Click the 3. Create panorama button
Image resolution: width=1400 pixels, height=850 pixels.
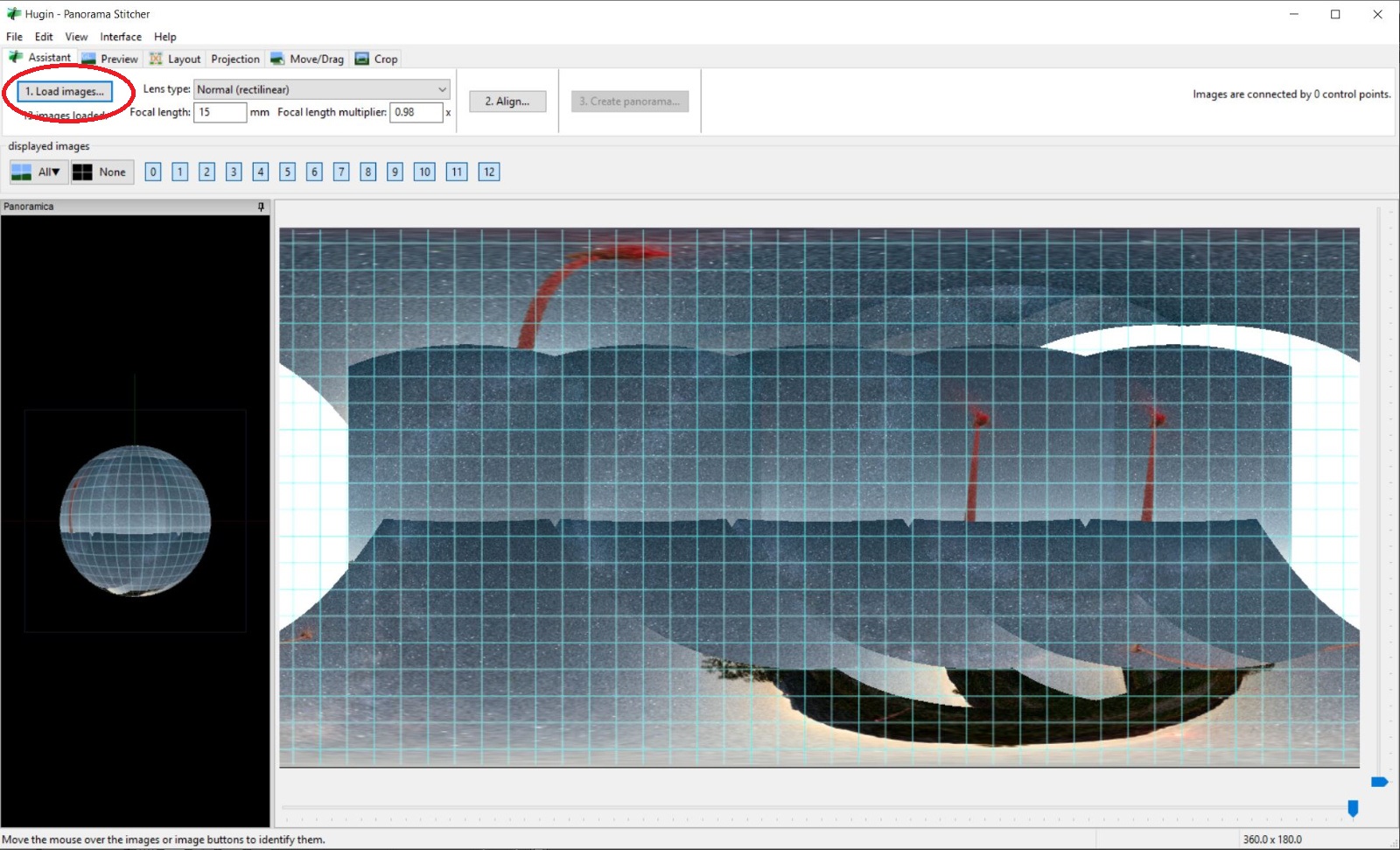click(630, 102)
